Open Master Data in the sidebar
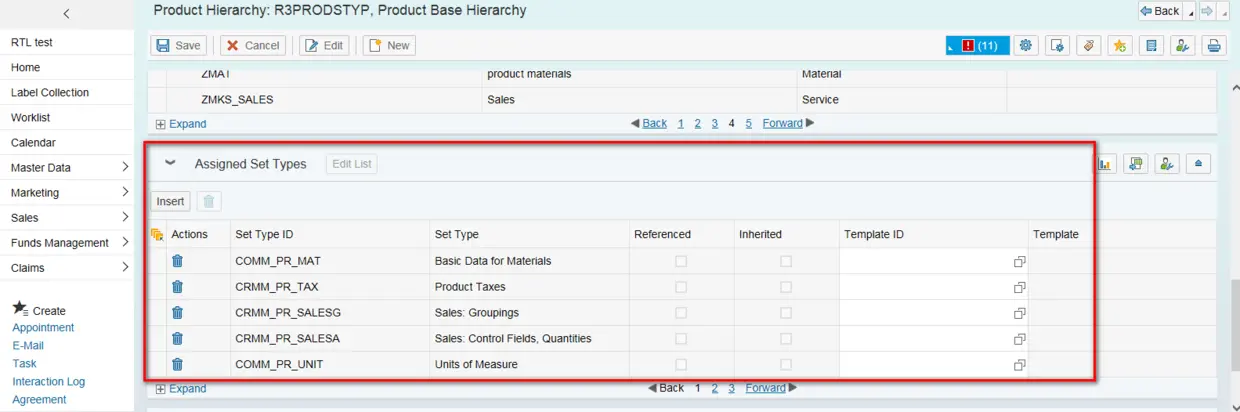 [x=41, y=167]
